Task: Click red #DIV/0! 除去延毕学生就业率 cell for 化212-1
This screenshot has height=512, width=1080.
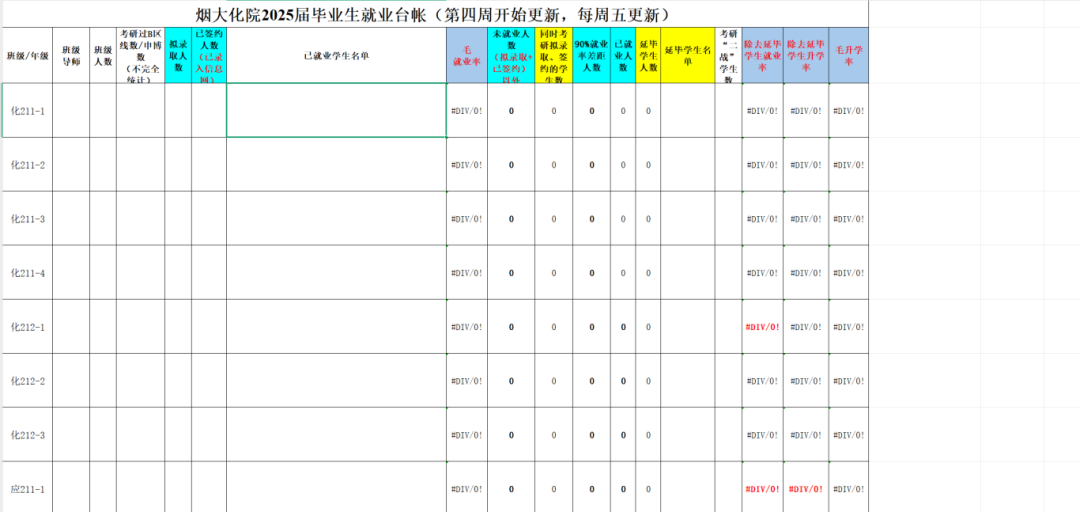Action: click(762, 327)
